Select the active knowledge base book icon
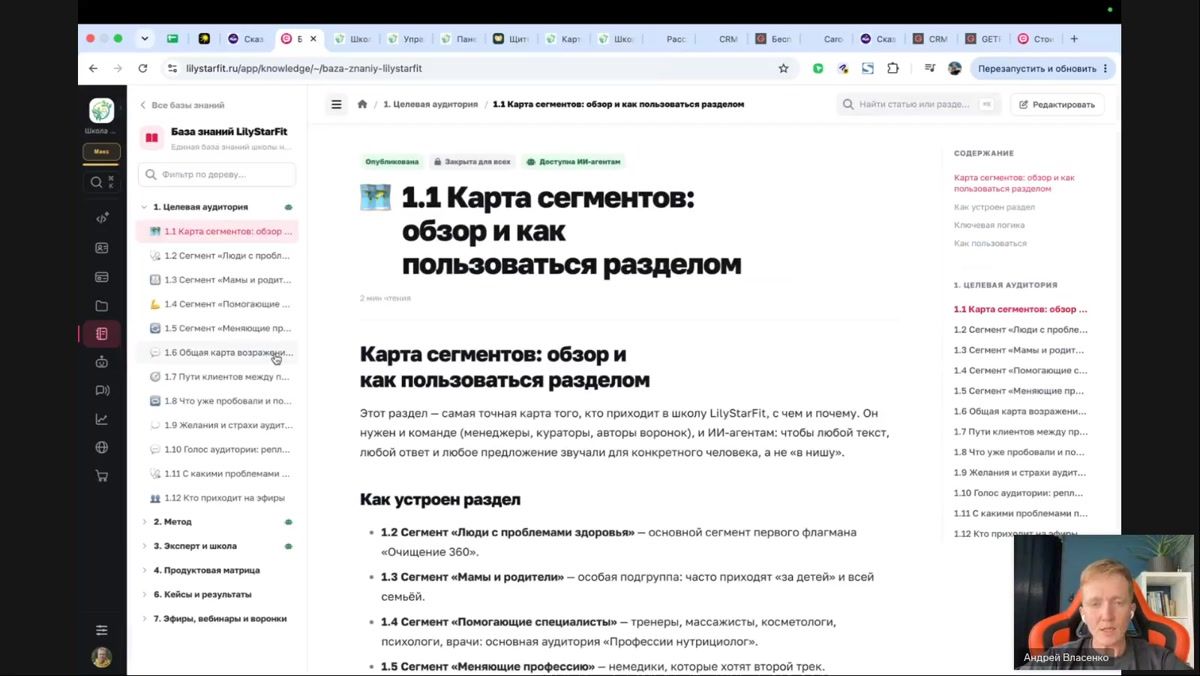 [x=101, y=334]
